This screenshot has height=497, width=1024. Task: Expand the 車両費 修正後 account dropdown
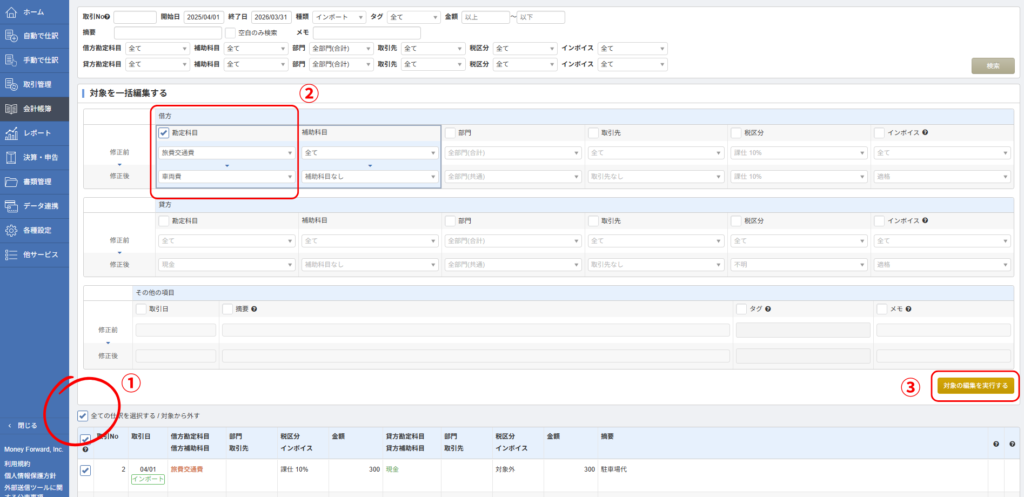pyautogui.click(x=226, y=176)
